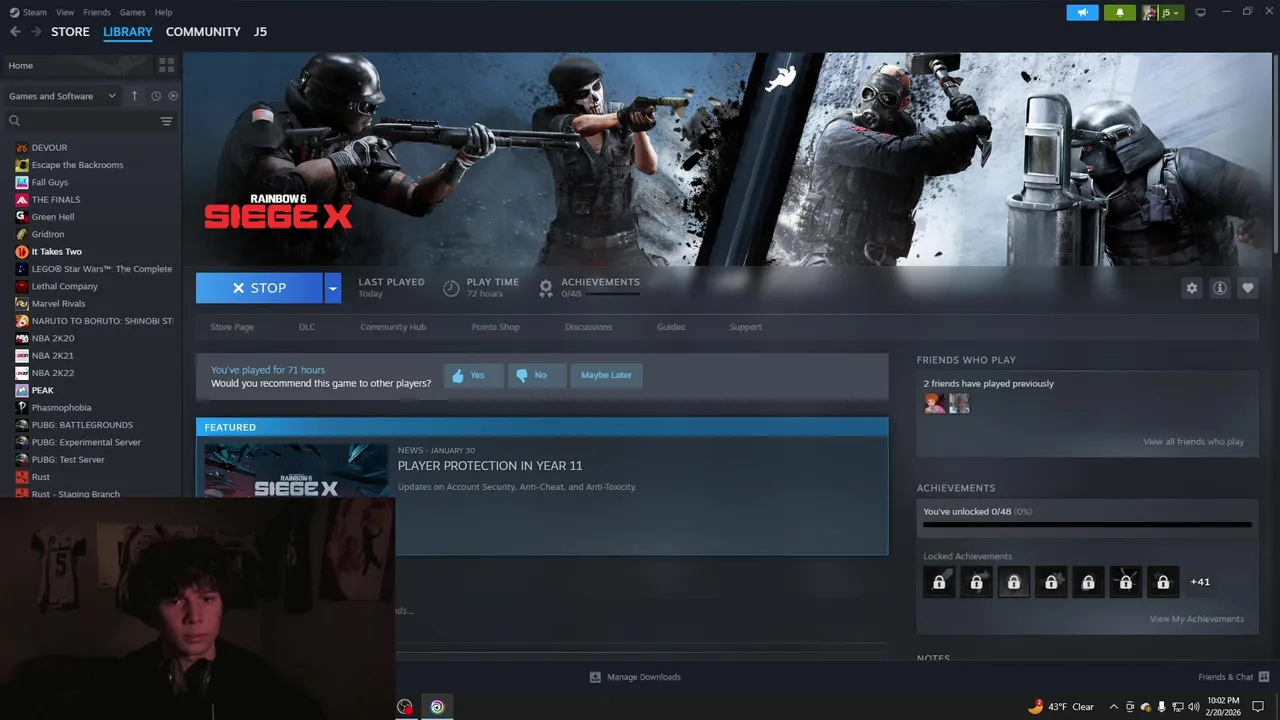Click the game info icon

1219,288
